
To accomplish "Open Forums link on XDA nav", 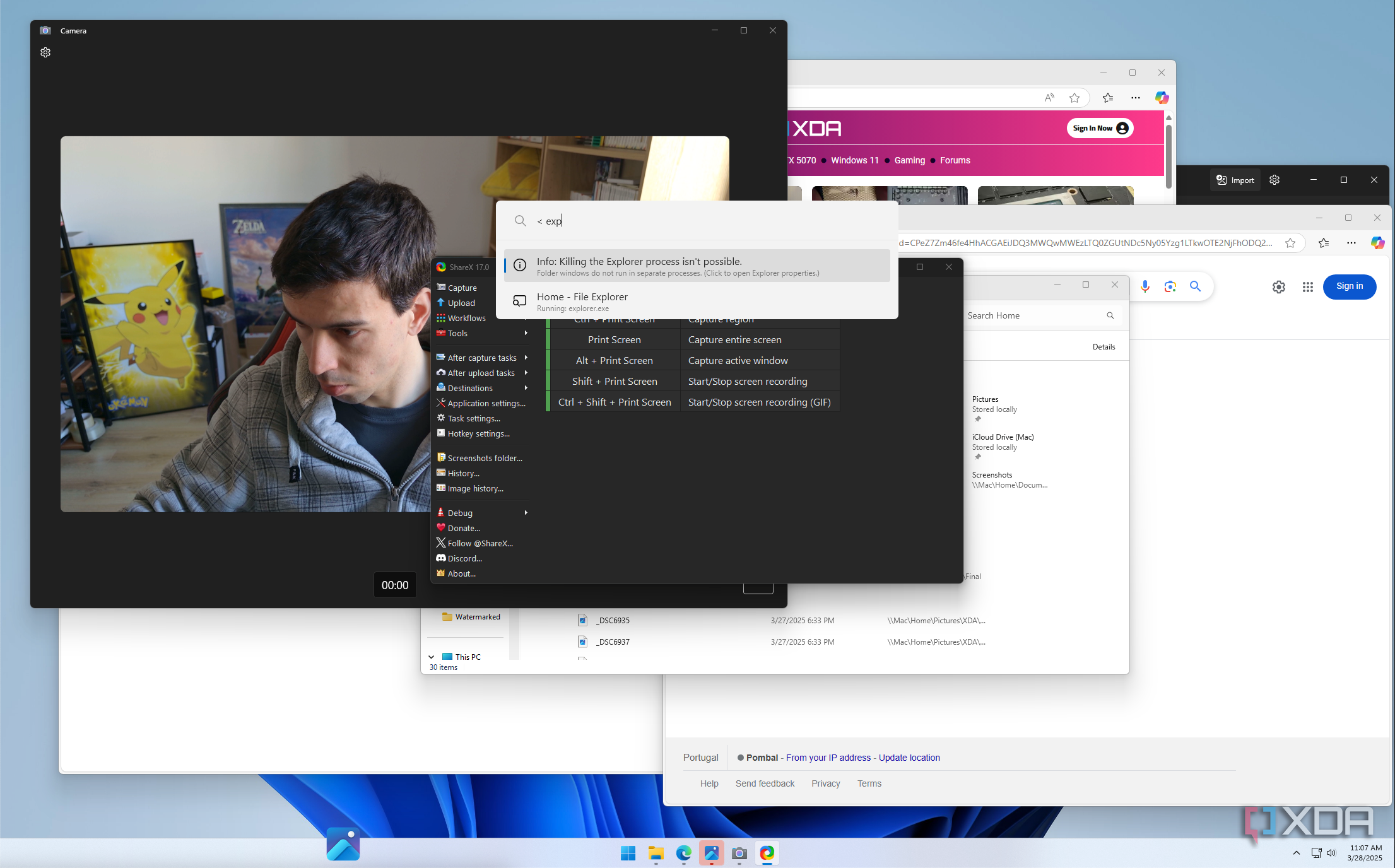I will [955, 160].
